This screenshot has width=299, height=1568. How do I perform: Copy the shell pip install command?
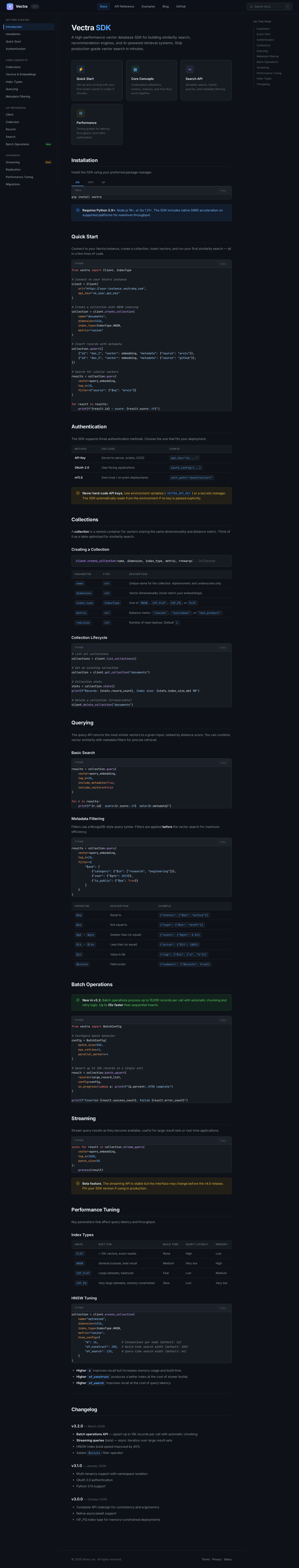[223, 190]
